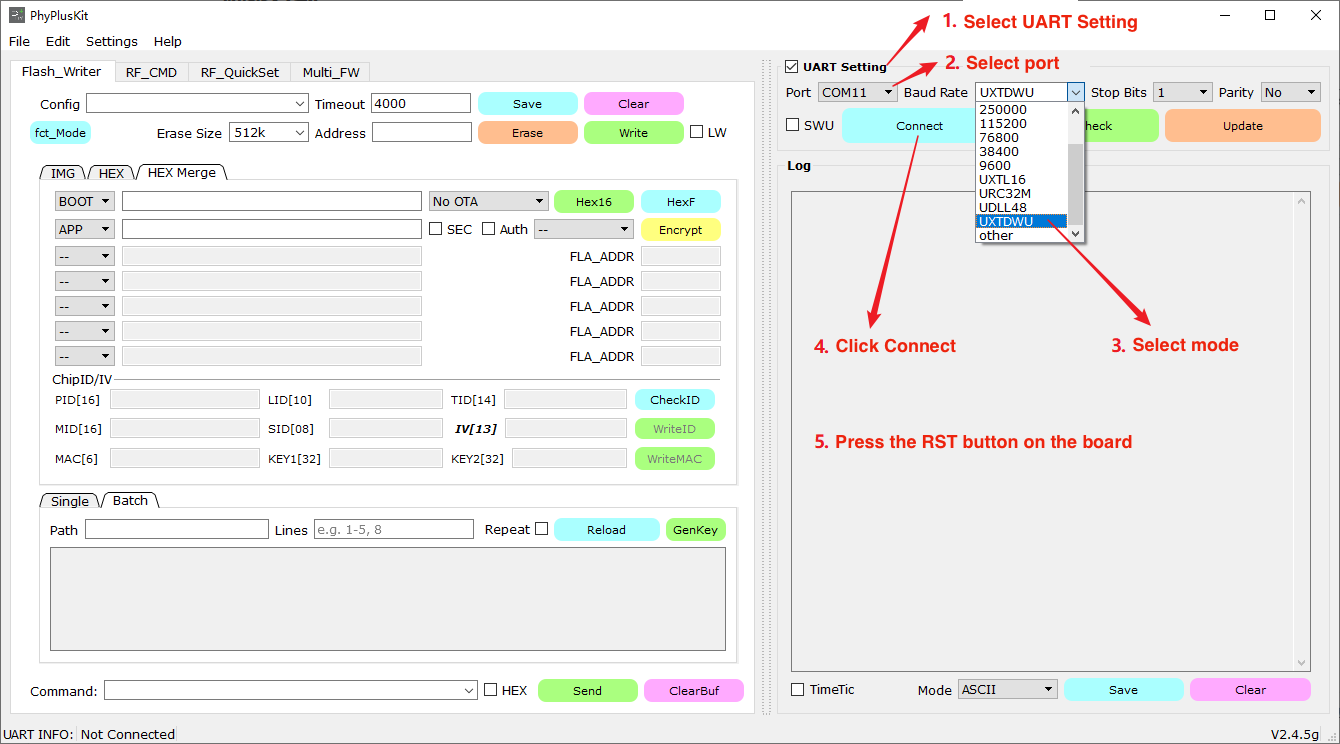Pick URC32M from the baud rate list

coord(1021,194)
